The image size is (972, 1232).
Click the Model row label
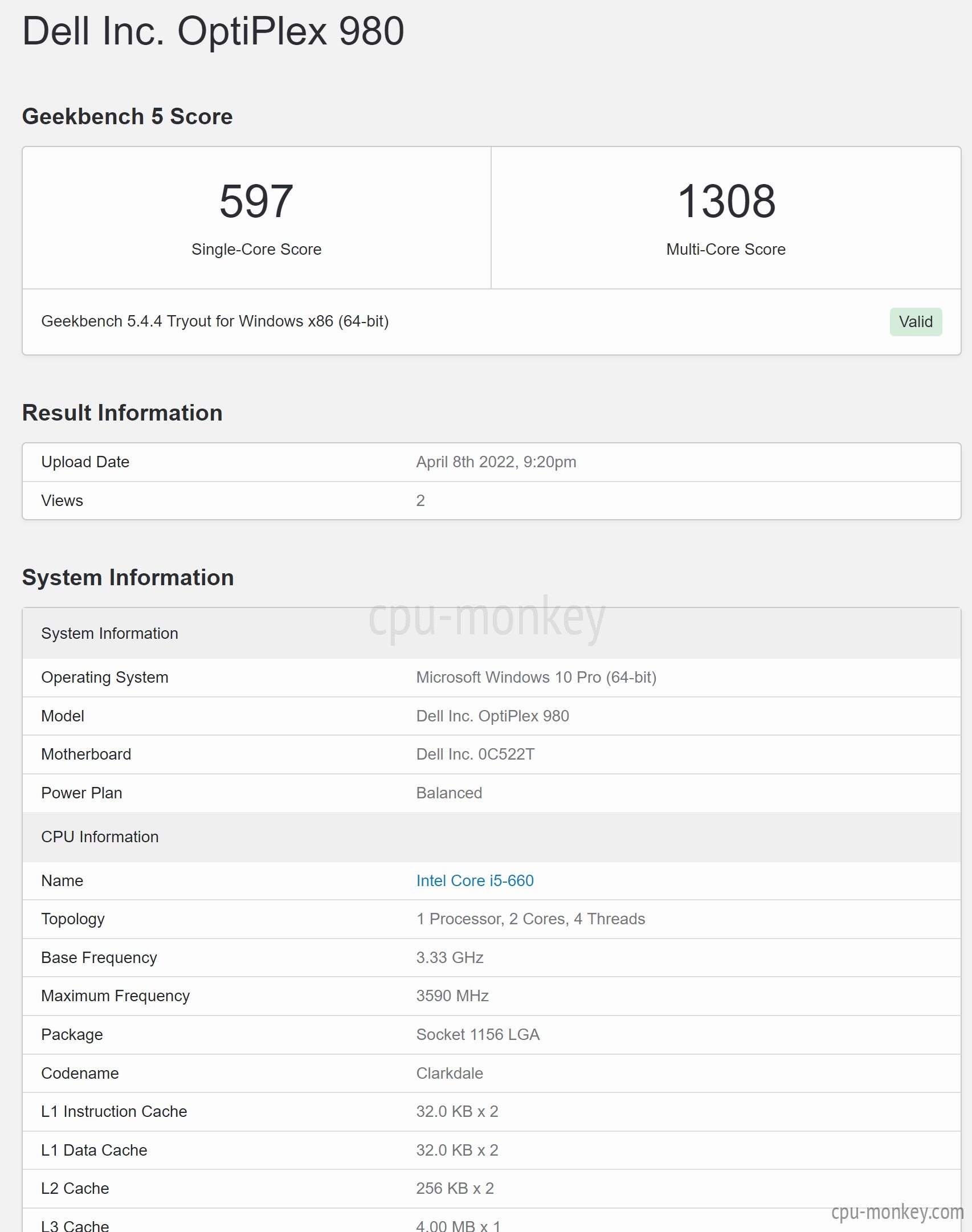(63, 716)
